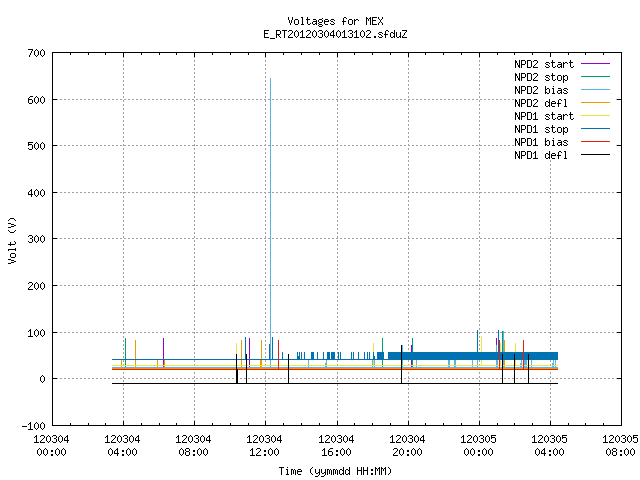The image size is (640, 480).
Task: Click the y-axis tick value 100
Action: (36, 333)
